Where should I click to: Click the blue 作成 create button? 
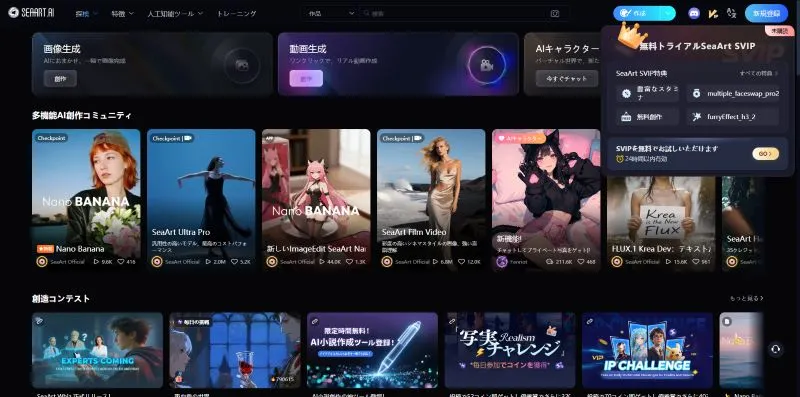[637, 14]
